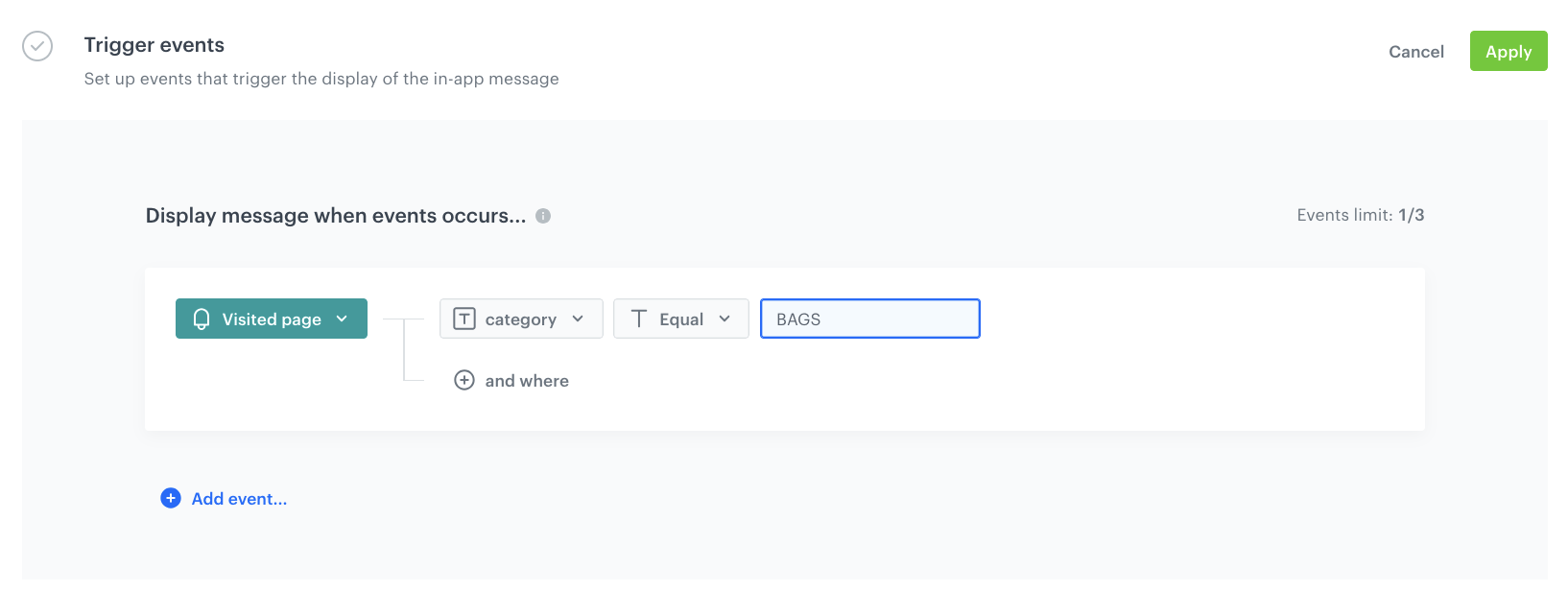Viewport: 1568px width, 591px height.
Task: Click the boxed T icon beside category
Action: [464, 319]
